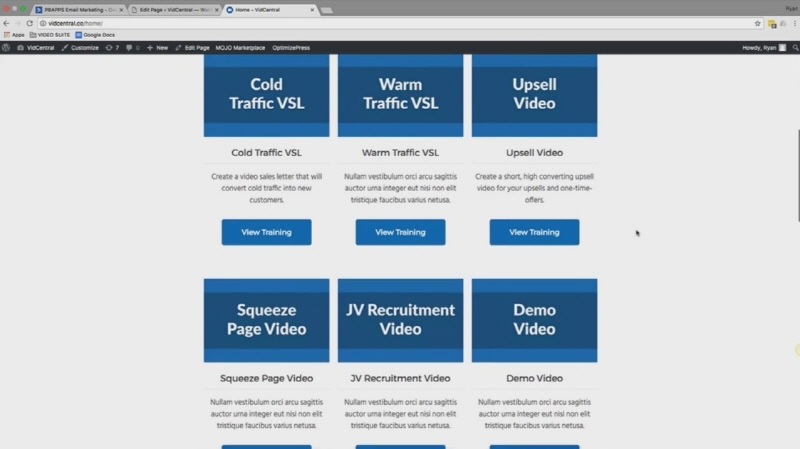Open the Warm Traffic VSL thumbnail image

tap(401, 95)
